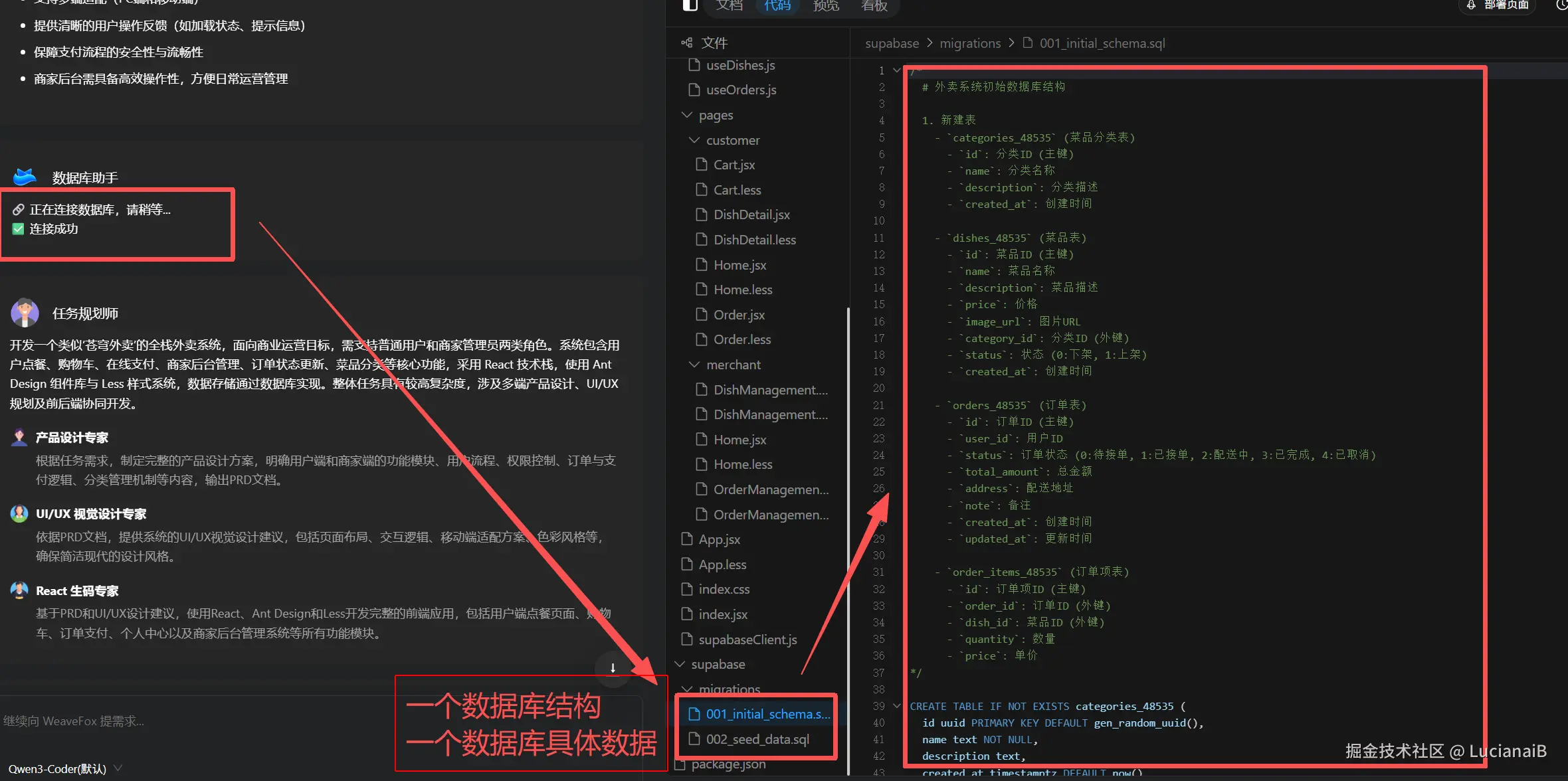Image resolution: width=1568 pixels, height=781 pixels.
Task: Click the history clock icon at top right
Action: 1561,5
